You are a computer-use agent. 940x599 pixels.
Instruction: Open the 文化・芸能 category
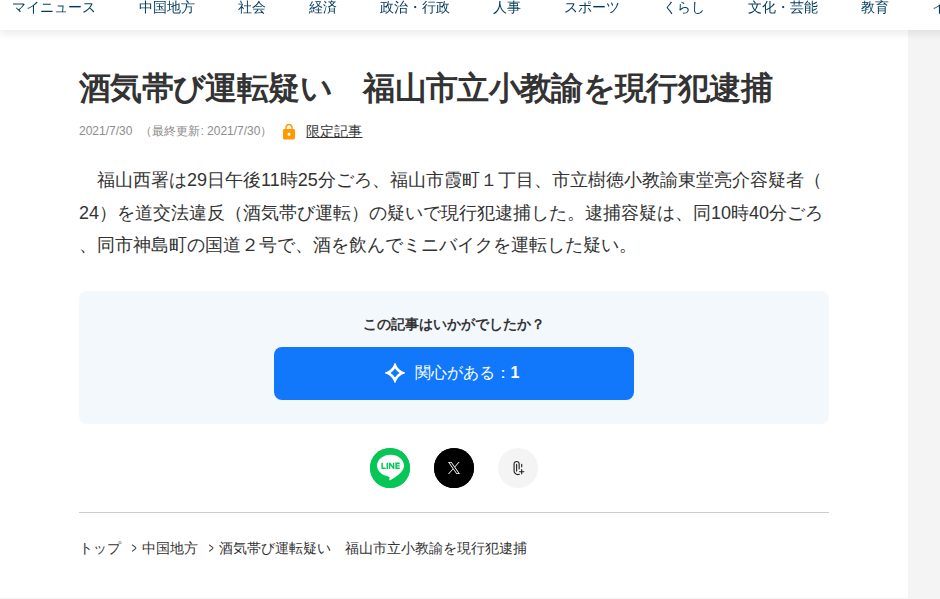tap(782, 8)
